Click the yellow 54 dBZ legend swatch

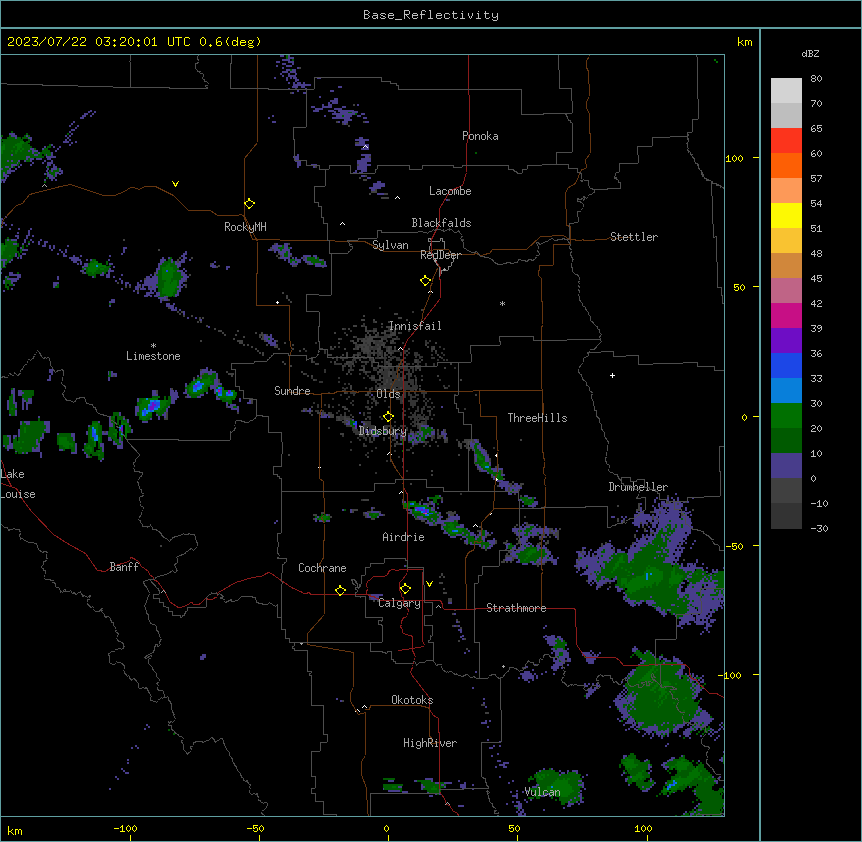pyautogui.click(x=786, y=215)
